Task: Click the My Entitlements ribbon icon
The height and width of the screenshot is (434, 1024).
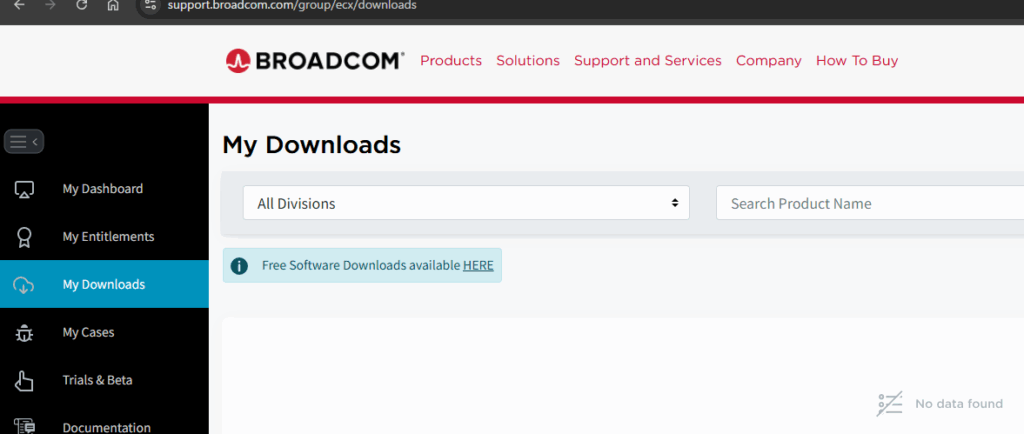Action: (25, 237)
